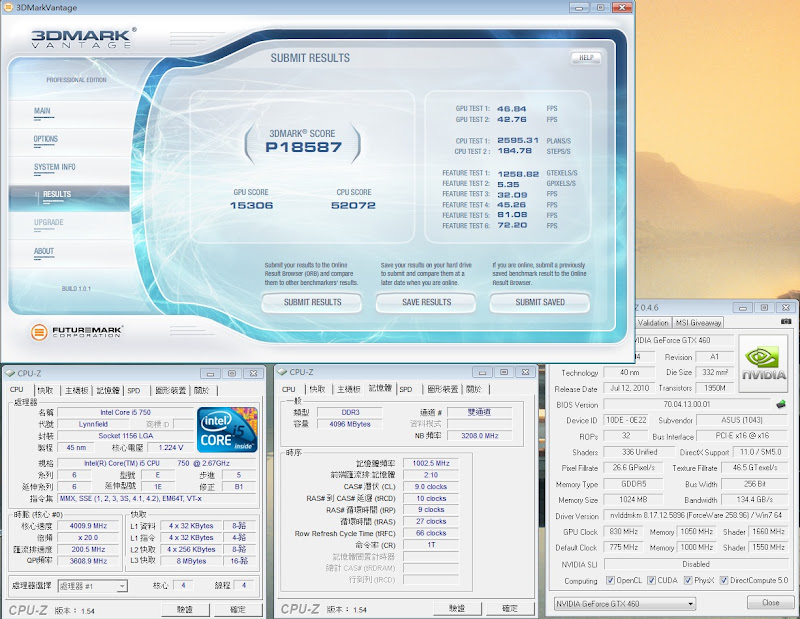800x619 pixels.
Task: Open HELP in 3DMark Vantage
Action: click(x=586, y=58)
